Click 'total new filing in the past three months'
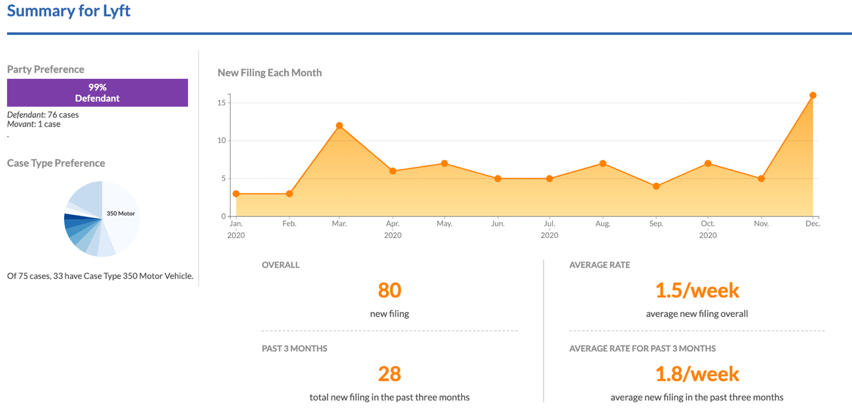The image size is (852, 414). click(390, 397)
